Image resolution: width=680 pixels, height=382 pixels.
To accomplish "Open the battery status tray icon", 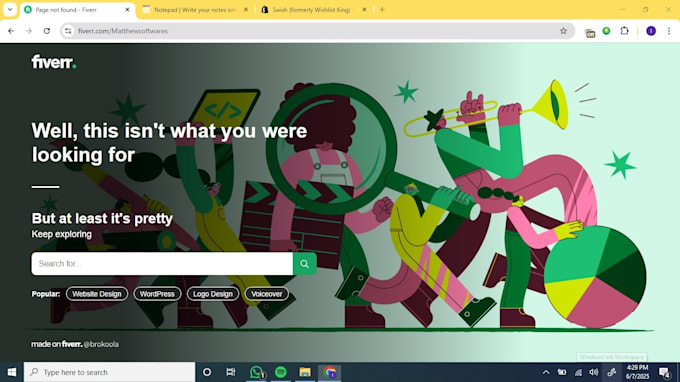I will (562, 372).
